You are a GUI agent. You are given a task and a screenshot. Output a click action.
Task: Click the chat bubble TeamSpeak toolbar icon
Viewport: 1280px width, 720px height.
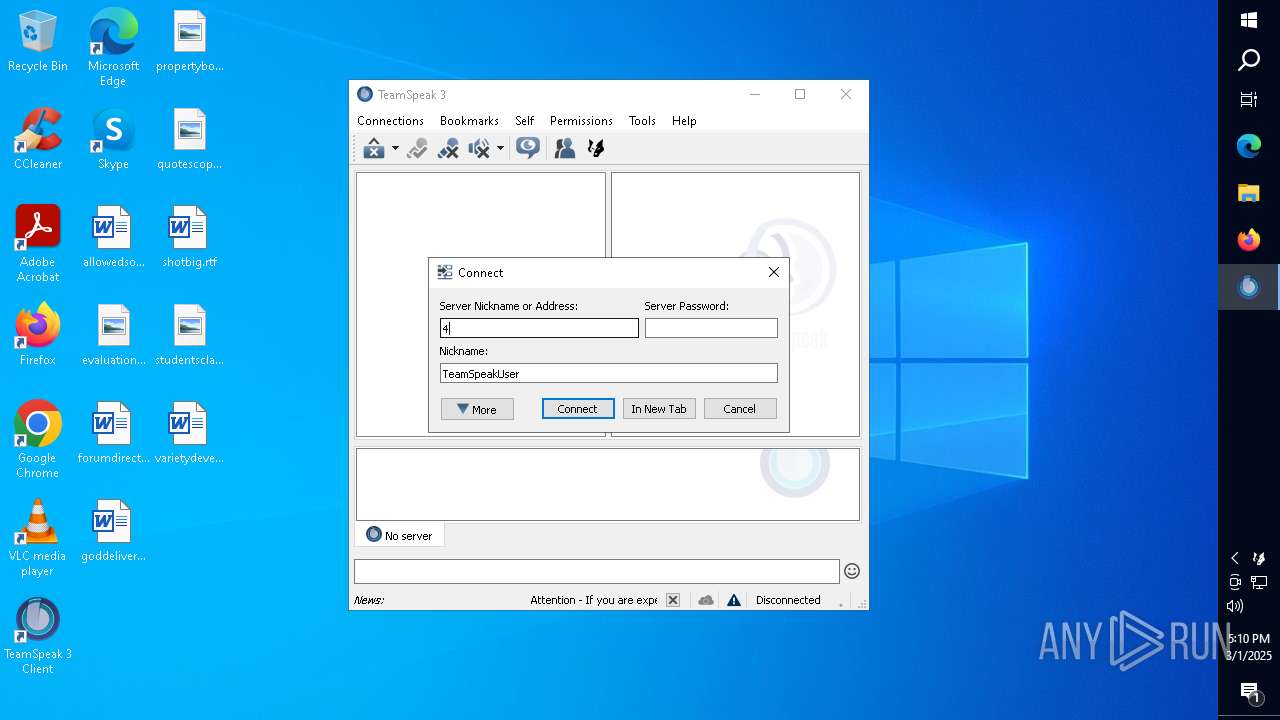pyautogui.click(x=528, y=149)
